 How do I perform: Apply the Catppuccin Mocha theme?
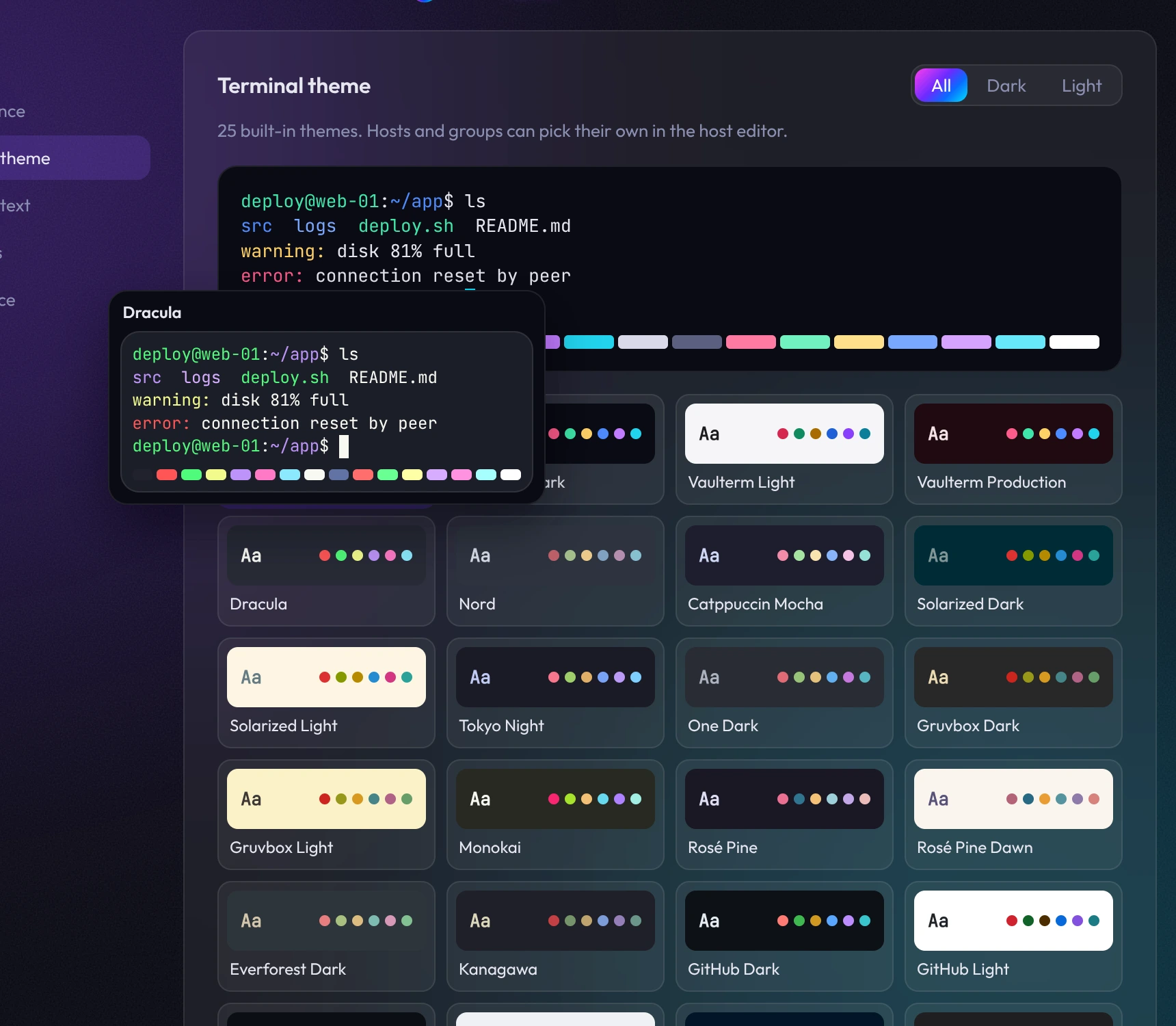pos(784,571)
